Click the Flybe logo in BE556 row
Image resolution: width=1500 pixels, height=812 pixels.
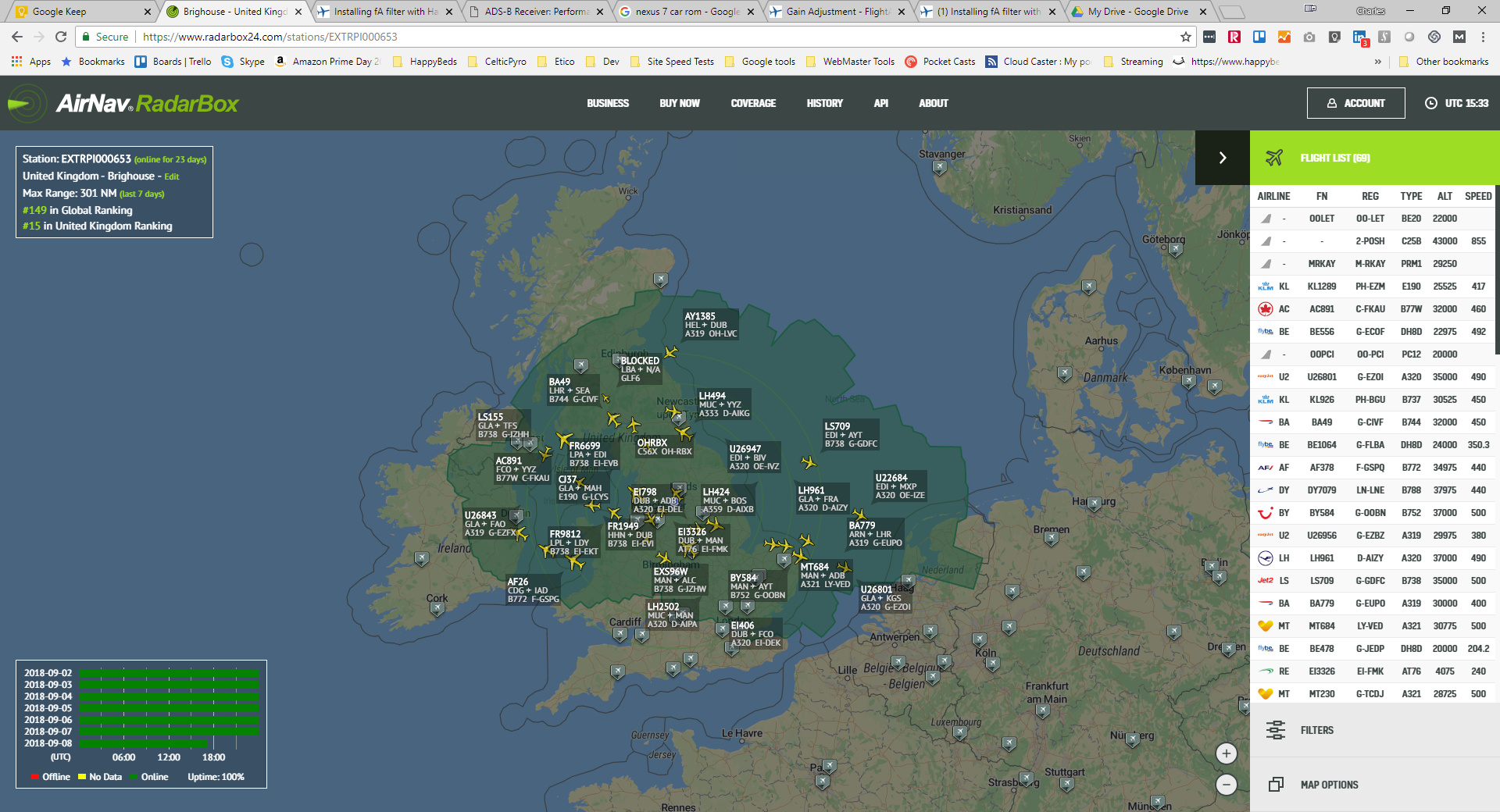tap(1266, 332)
